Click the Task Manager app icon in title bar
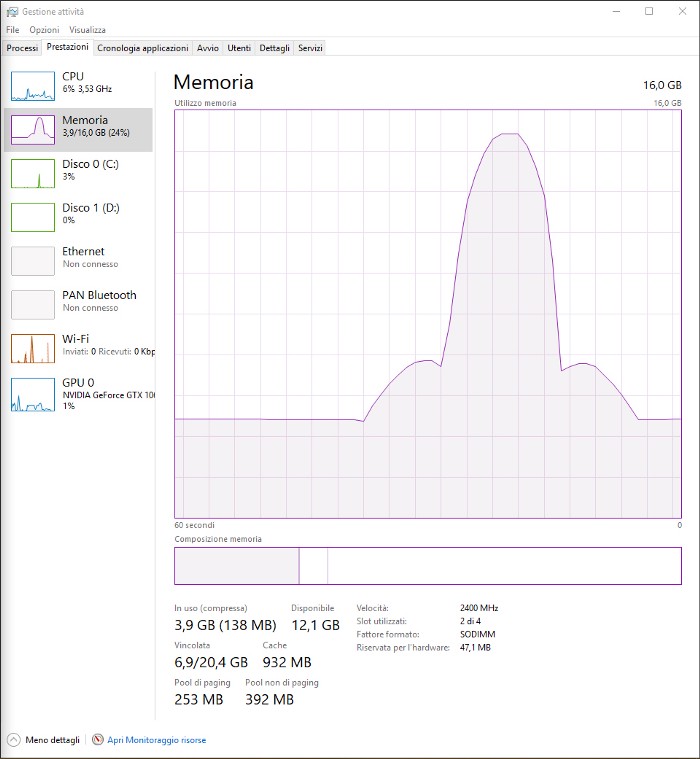The image size is (700, 759). pyautogui.click(x=12, y=12)
